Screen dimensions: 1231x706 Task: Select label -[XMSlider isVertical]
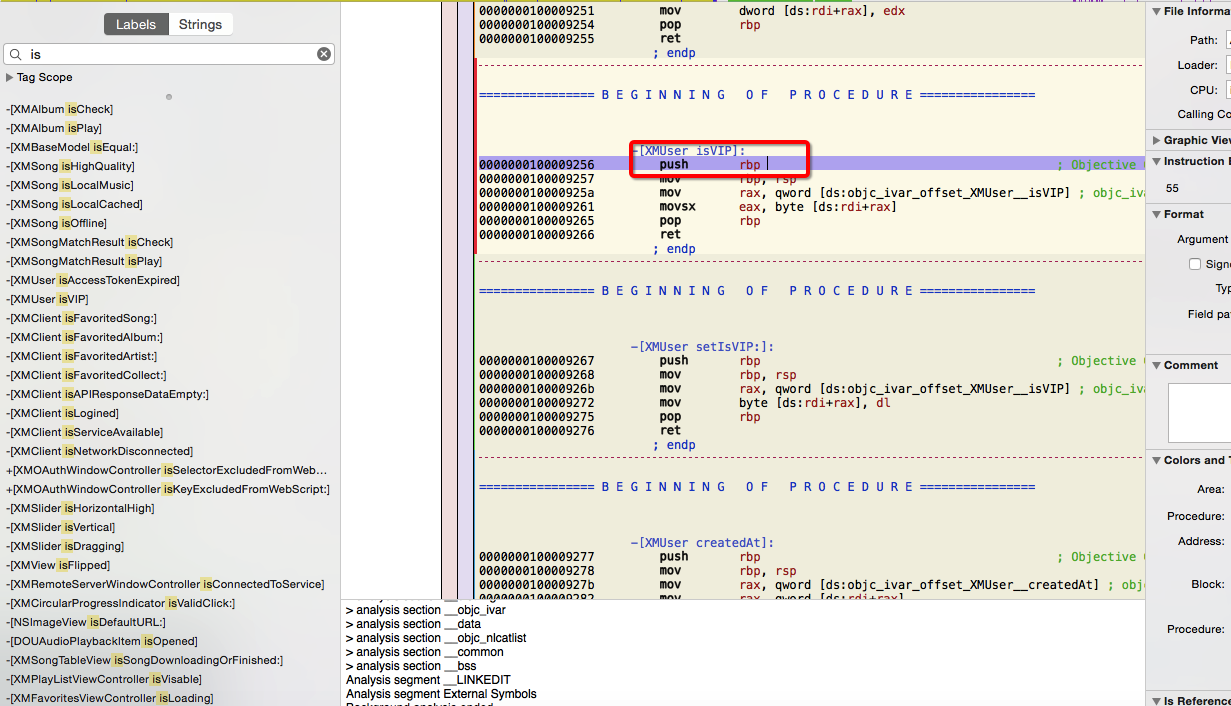60,527
